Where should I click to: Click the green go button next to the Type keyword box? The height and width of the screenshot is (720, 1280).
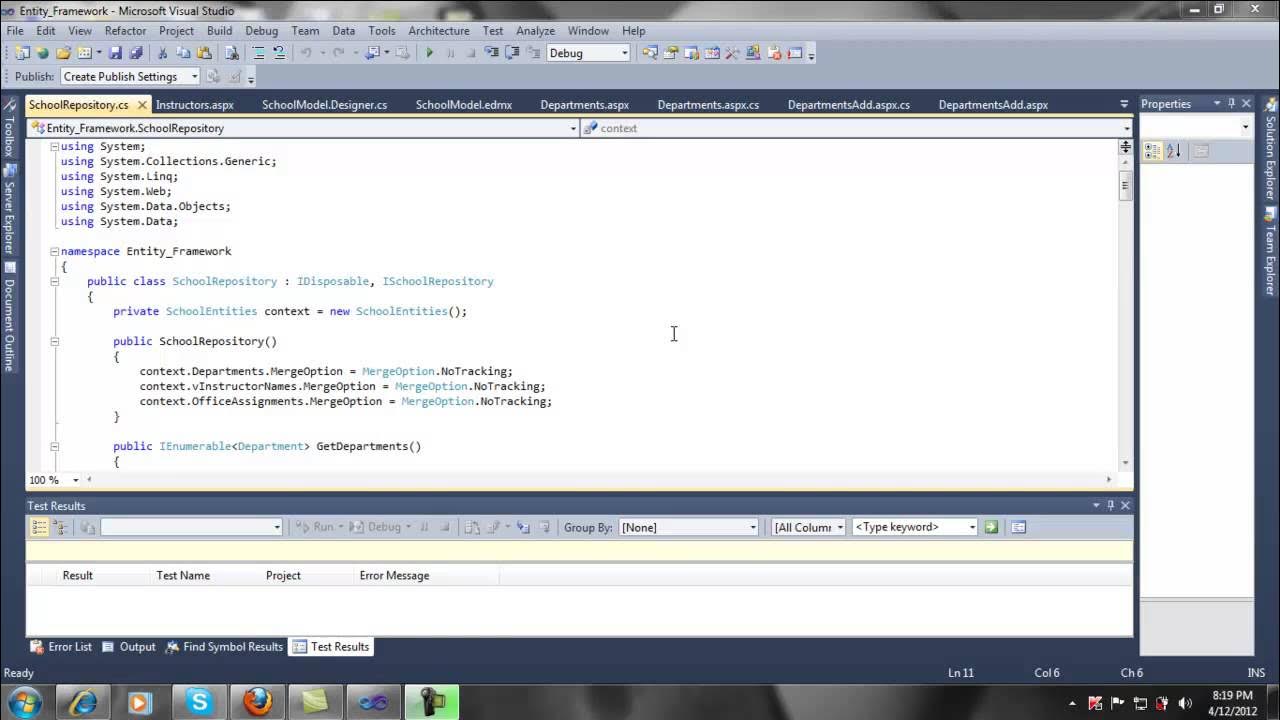pyautogui.click(x=991, y=527)
